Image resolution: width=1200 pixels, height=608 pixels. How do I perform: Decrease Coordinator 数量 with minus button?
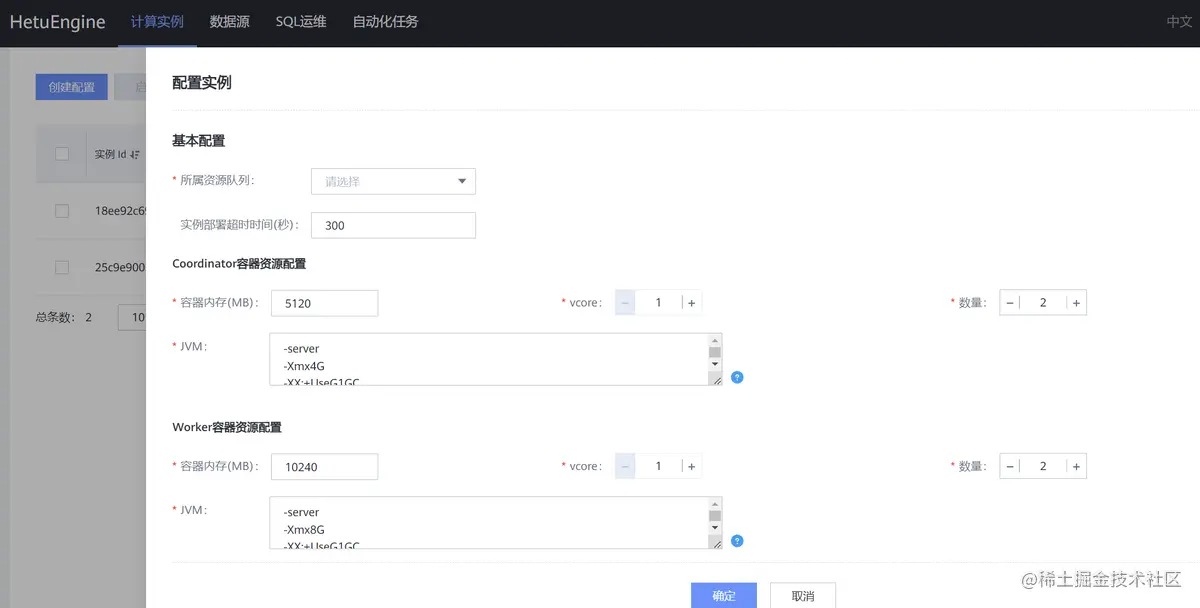[x=1010, y=303]
